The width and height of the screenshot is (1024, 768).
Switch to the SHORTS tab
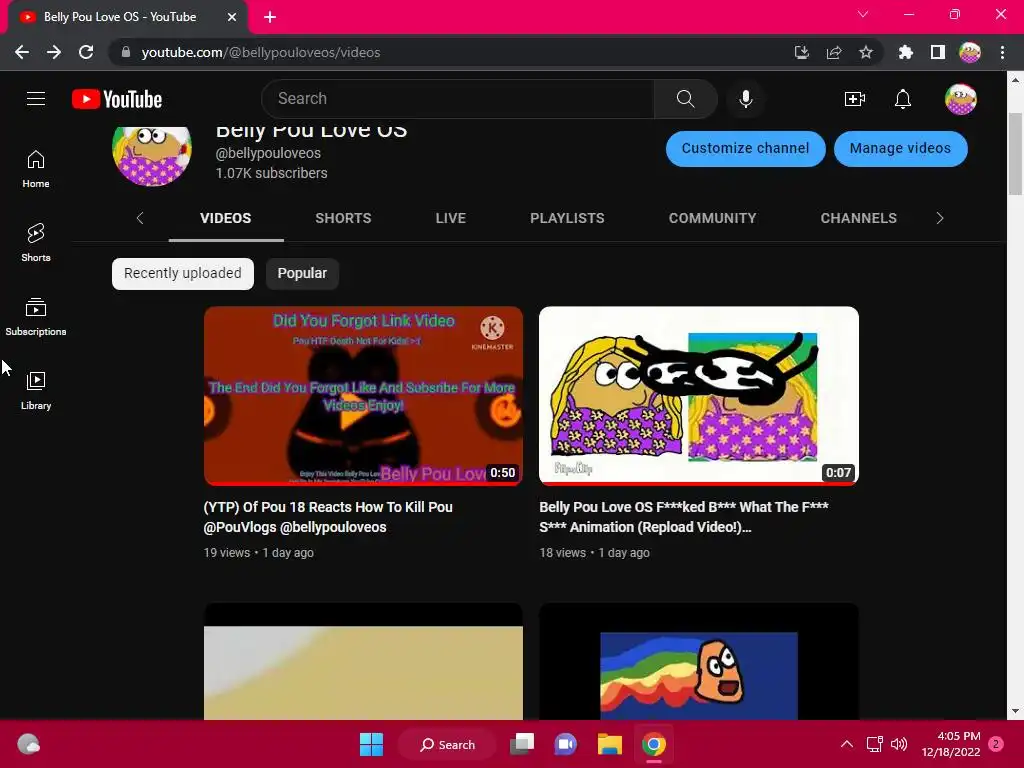(343, 218)
